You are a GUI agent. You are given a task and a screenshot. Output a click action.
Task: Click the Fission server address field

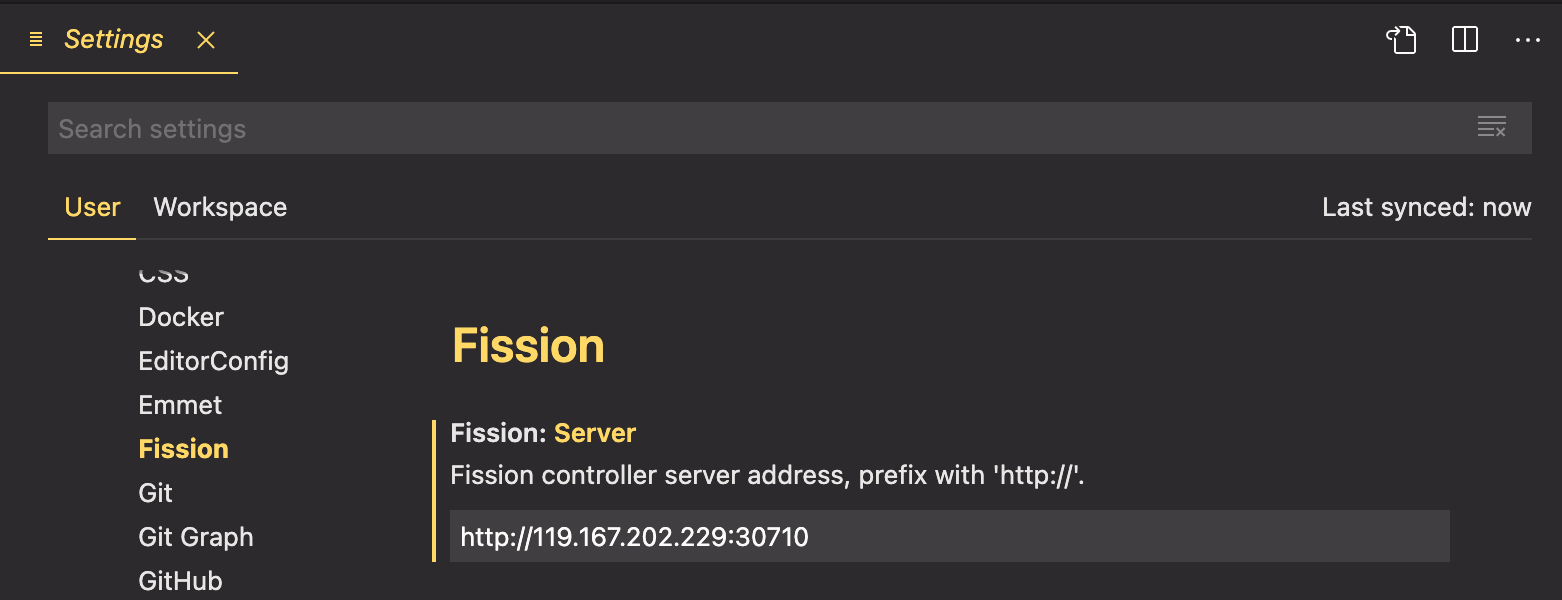coord(948,537)
